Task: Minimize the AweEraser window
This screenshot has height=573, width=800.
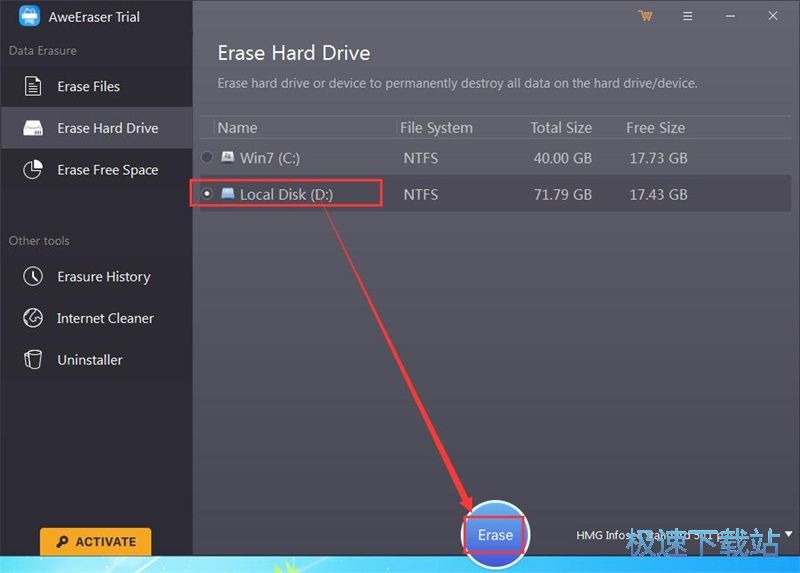Action: pos(730,16)
